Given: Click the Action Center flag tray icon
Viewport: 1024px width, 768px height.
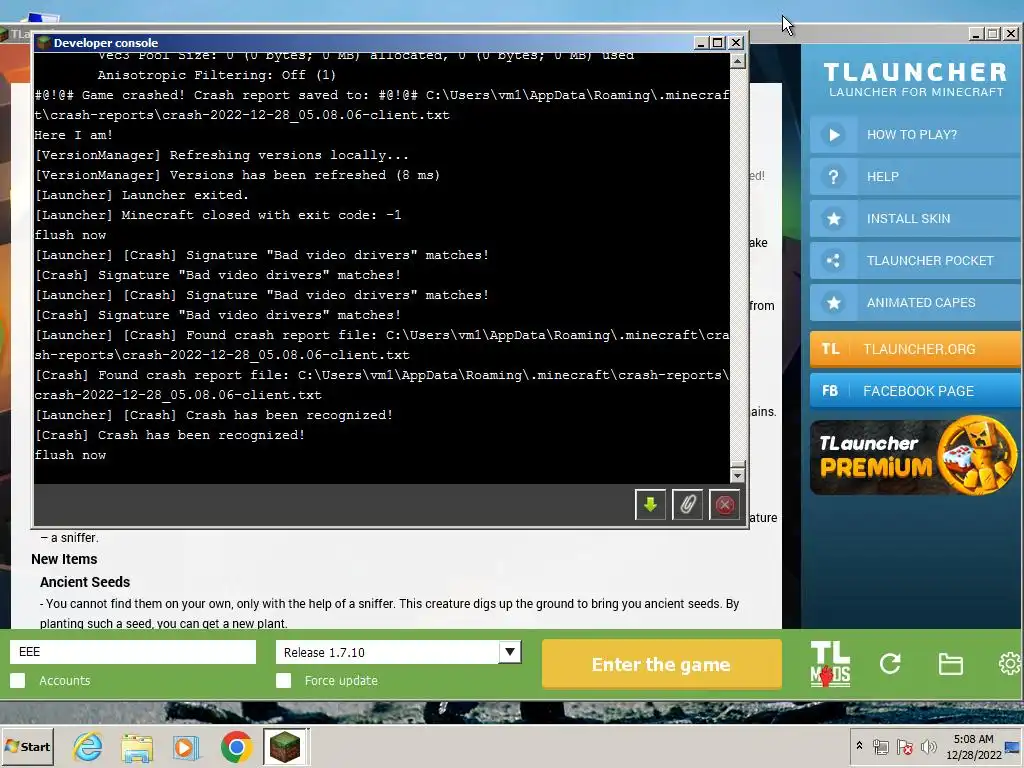Looking at the screenshot, I should point(904,746).
